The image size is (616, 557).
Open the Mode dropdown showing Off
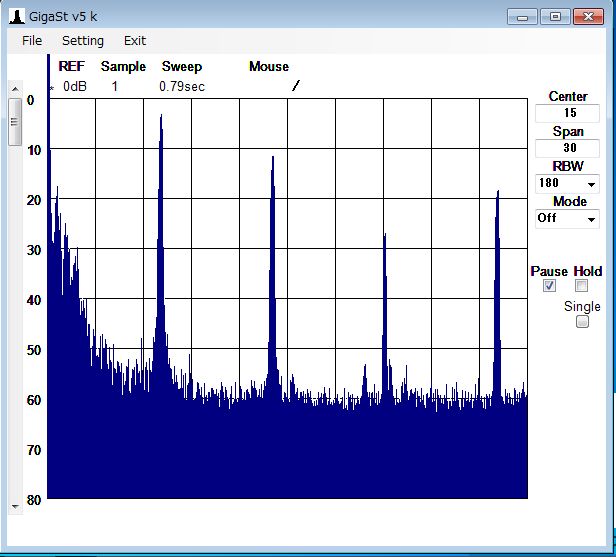(567, 218)
